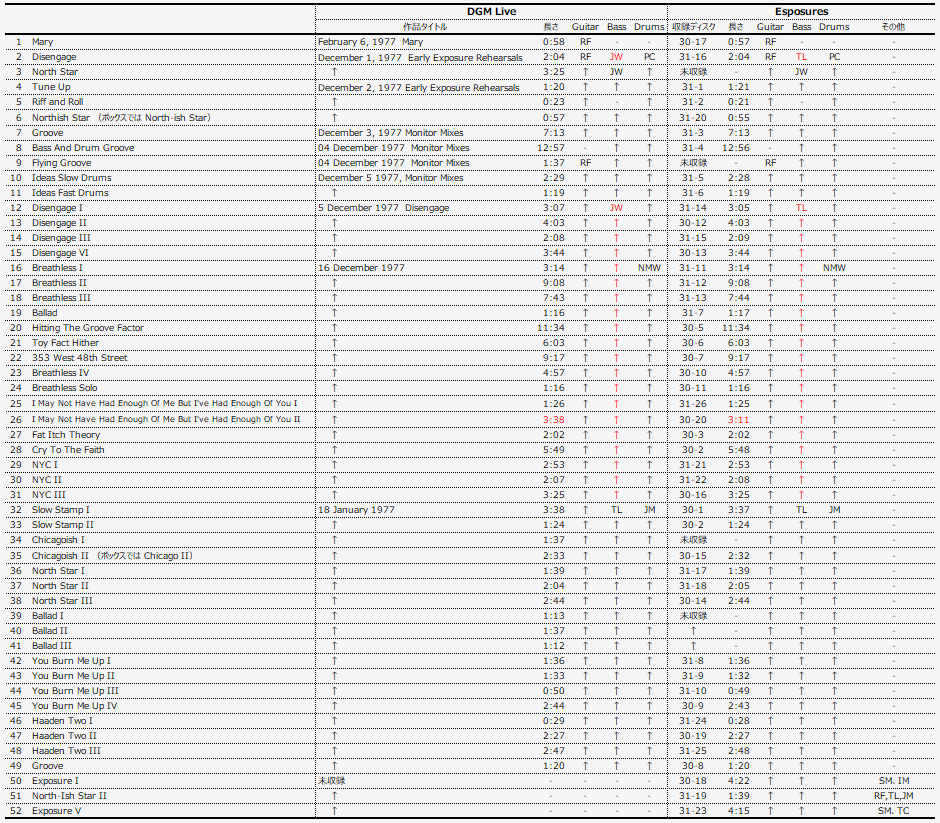
Task: Select the "5:49" length value
Action: click(x=553, y=450)
